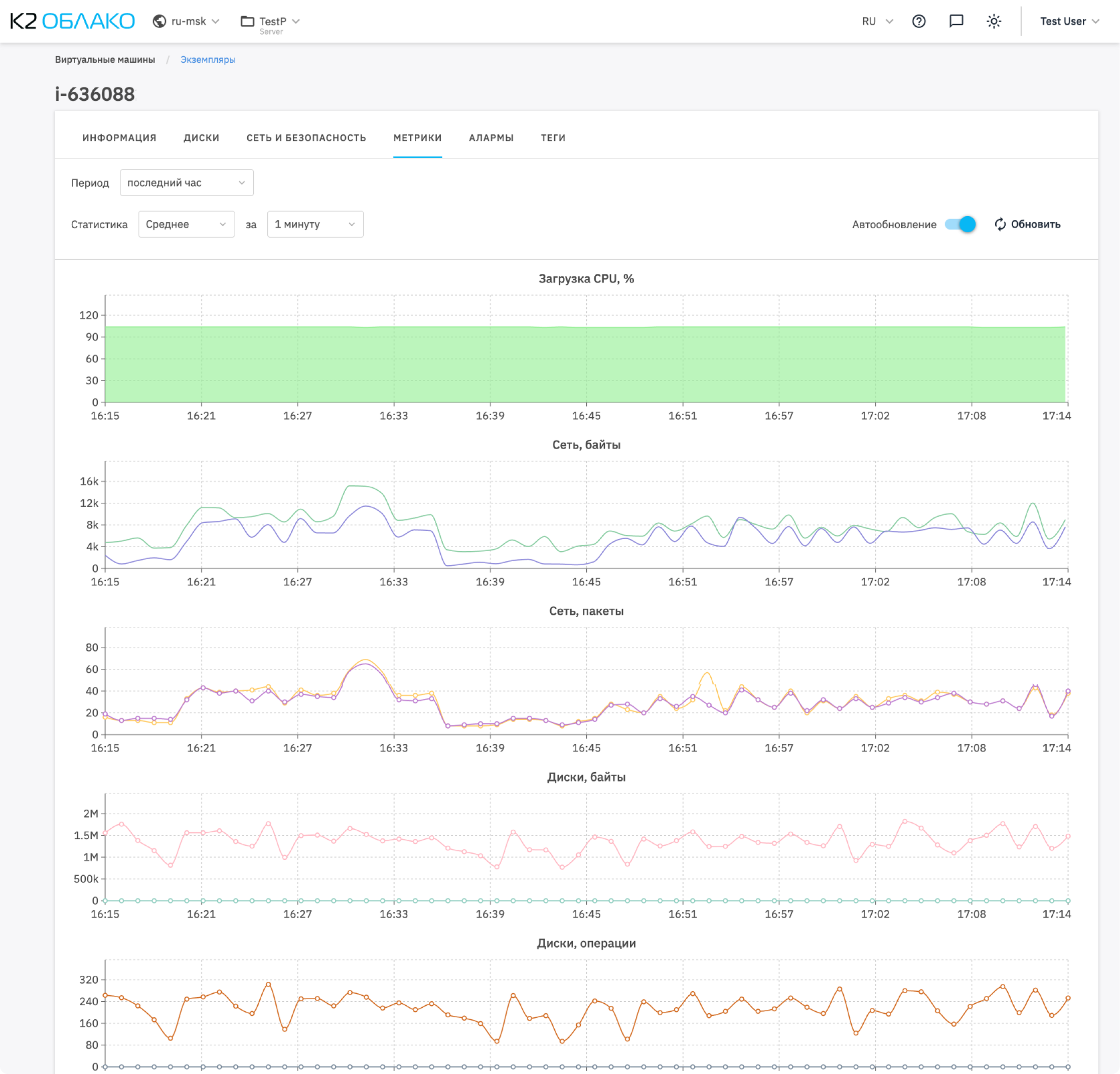Open the help question mark icon
The width and height of the screenshot is (1120, 1074).
(x=918, y=21)
